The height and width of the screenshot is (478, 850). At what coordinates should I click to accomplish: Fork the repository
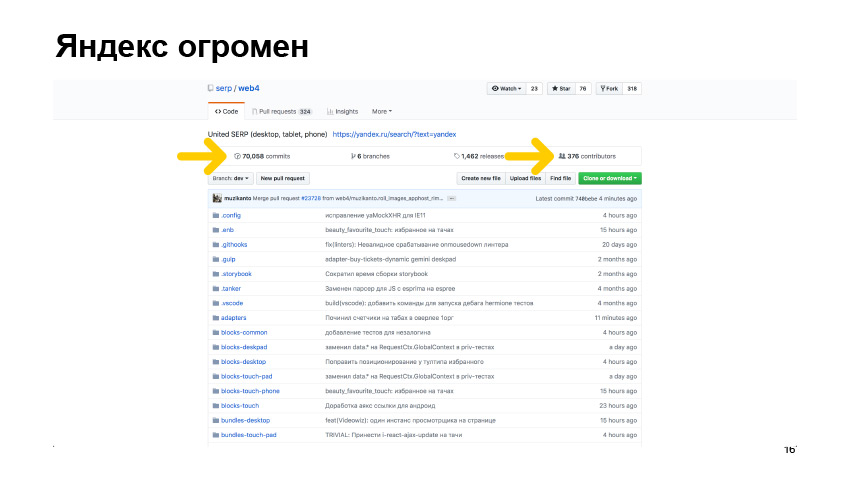609,88
